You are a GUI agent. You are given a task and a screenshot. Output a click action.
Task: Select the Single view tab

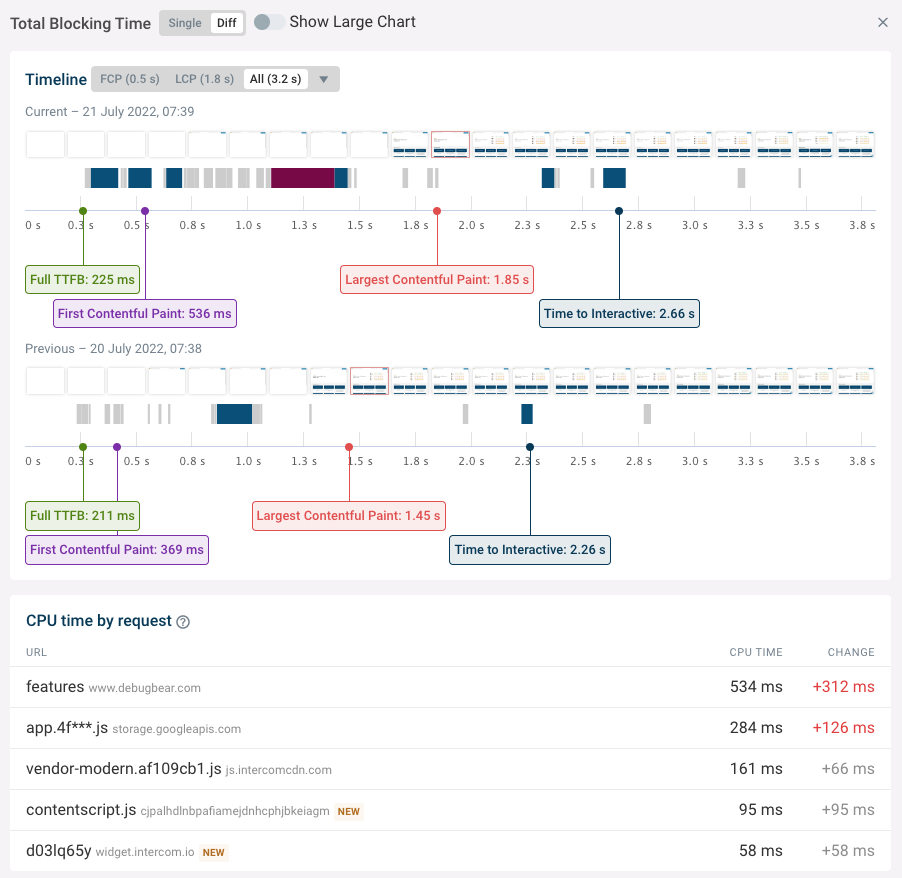(183, 22)
